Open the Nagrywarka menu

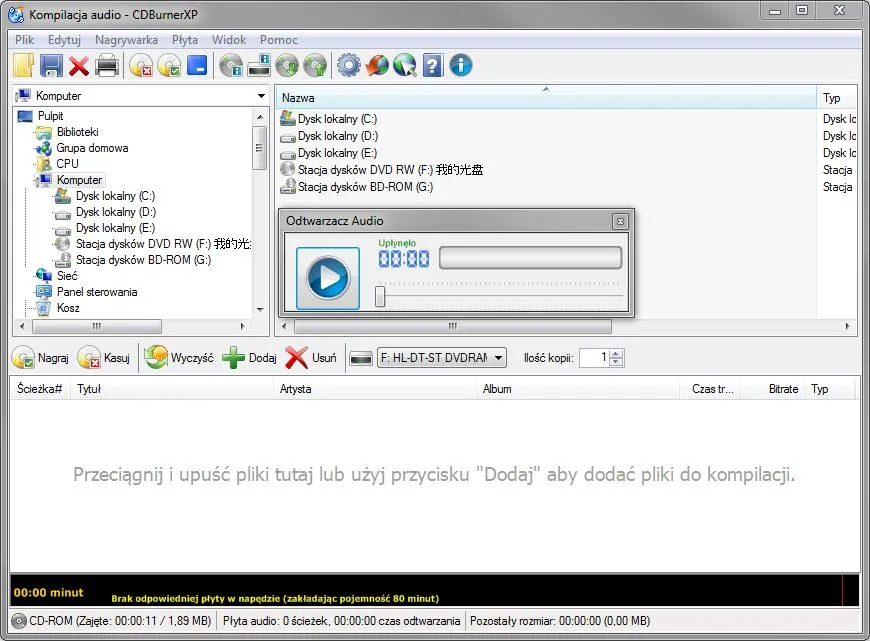[x=127, y=40]
